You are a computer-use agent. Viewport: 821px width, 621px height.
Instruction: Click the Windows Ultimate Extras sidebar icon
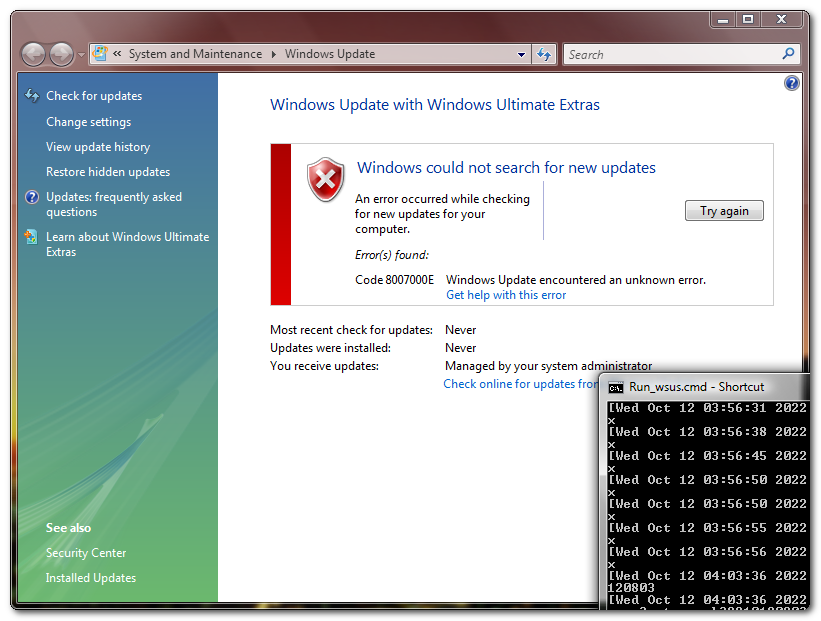pos(31,237)
